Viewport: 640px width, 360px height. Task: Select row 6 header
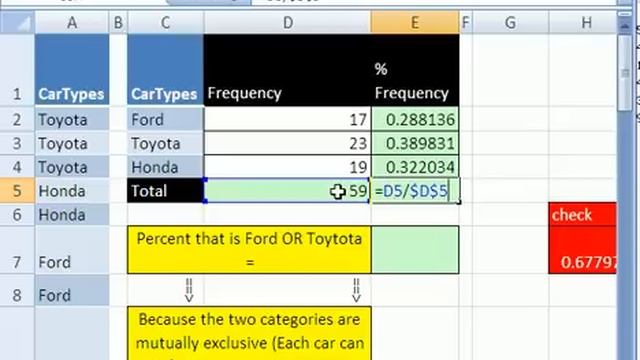[17, 215]
